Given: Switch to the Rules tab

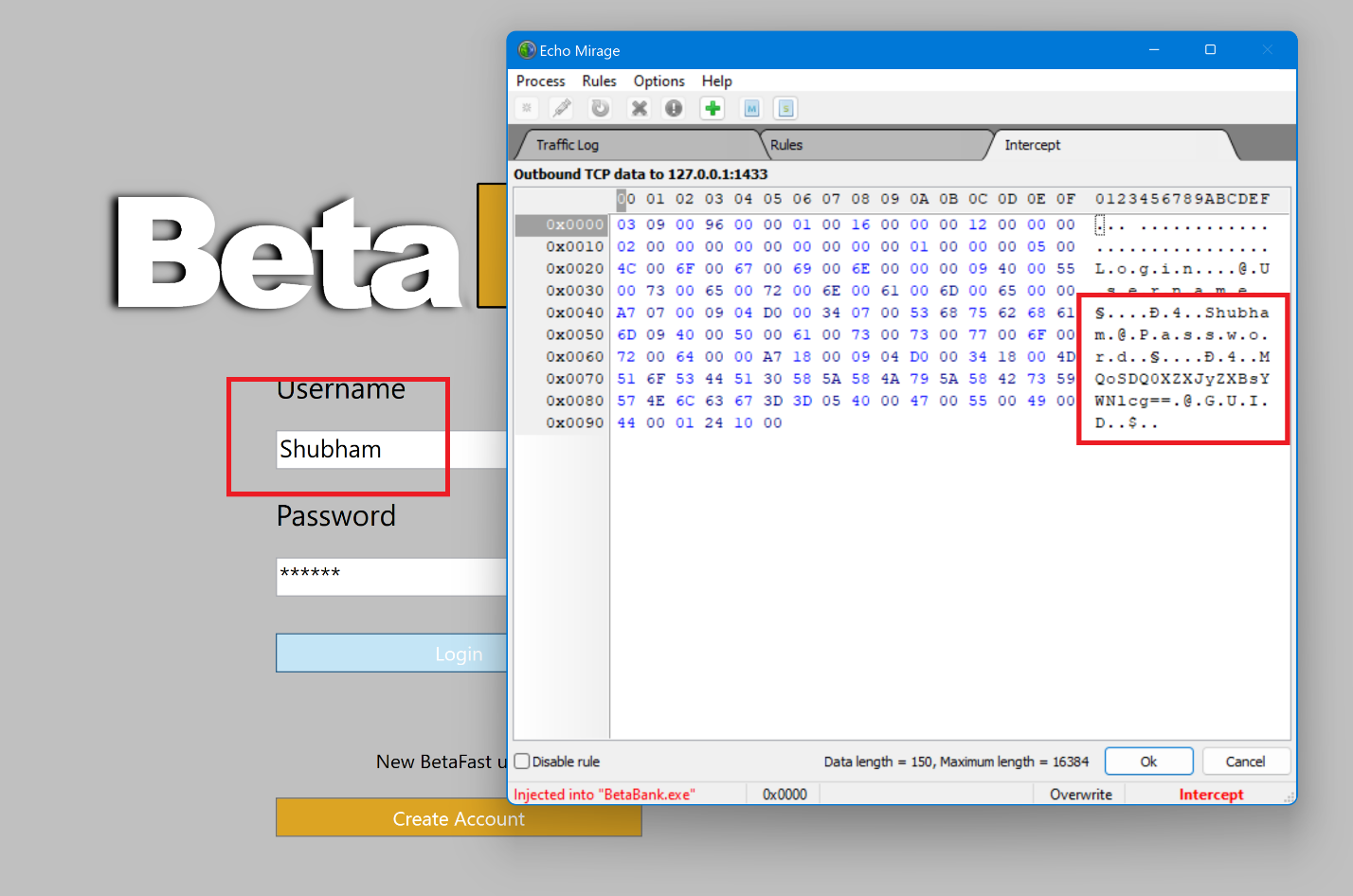Looking at the screenshot, I should tap(786, 144).
